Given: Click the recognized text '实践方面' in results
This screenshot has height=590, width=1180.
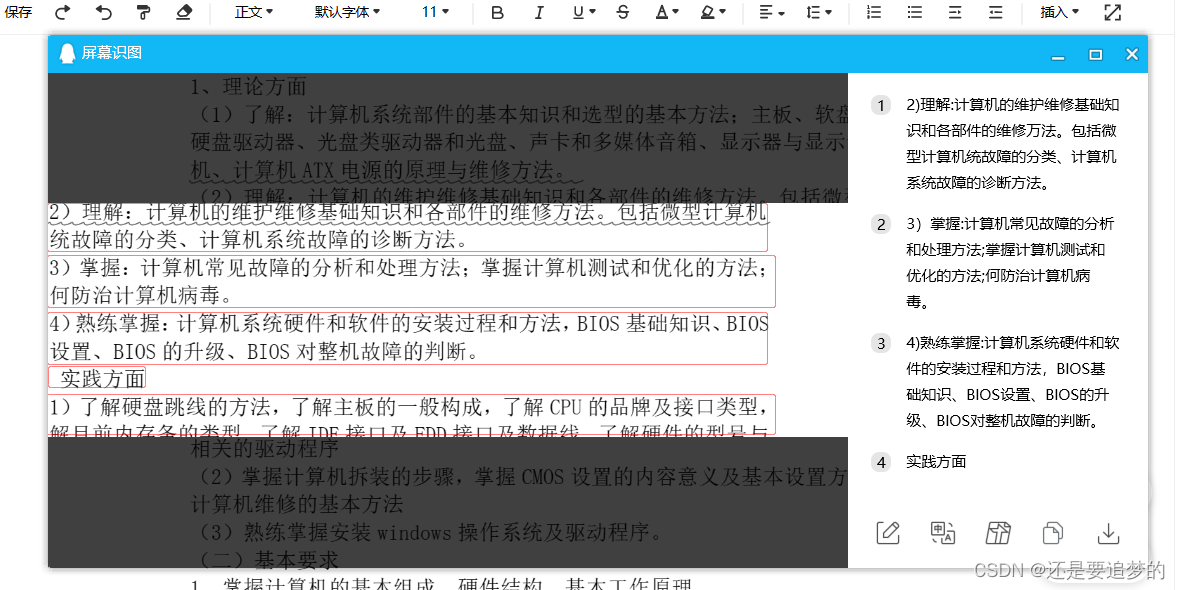Looking at the screenshot, I should click(x=936, y=462).
